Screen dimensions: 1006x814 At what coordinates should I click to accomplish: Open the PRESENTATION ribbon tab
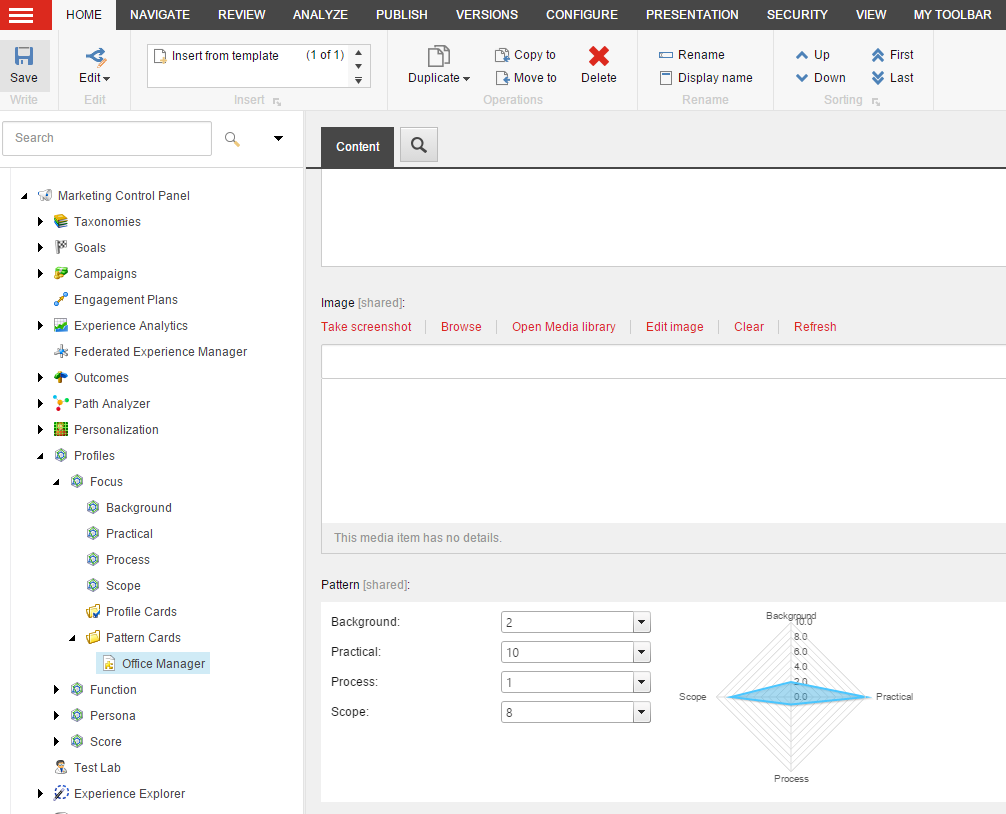click(692, 15)
